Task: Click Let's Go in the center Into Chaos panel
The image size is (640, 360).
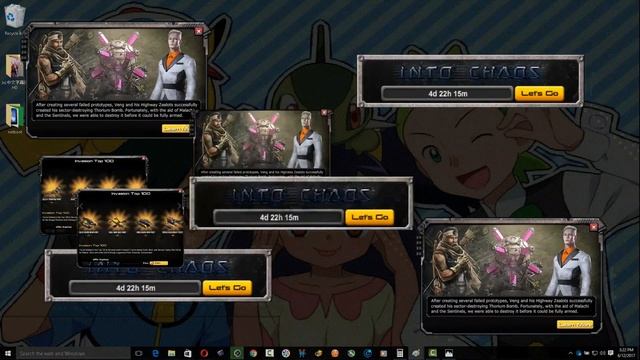Action: pos(370,217)
